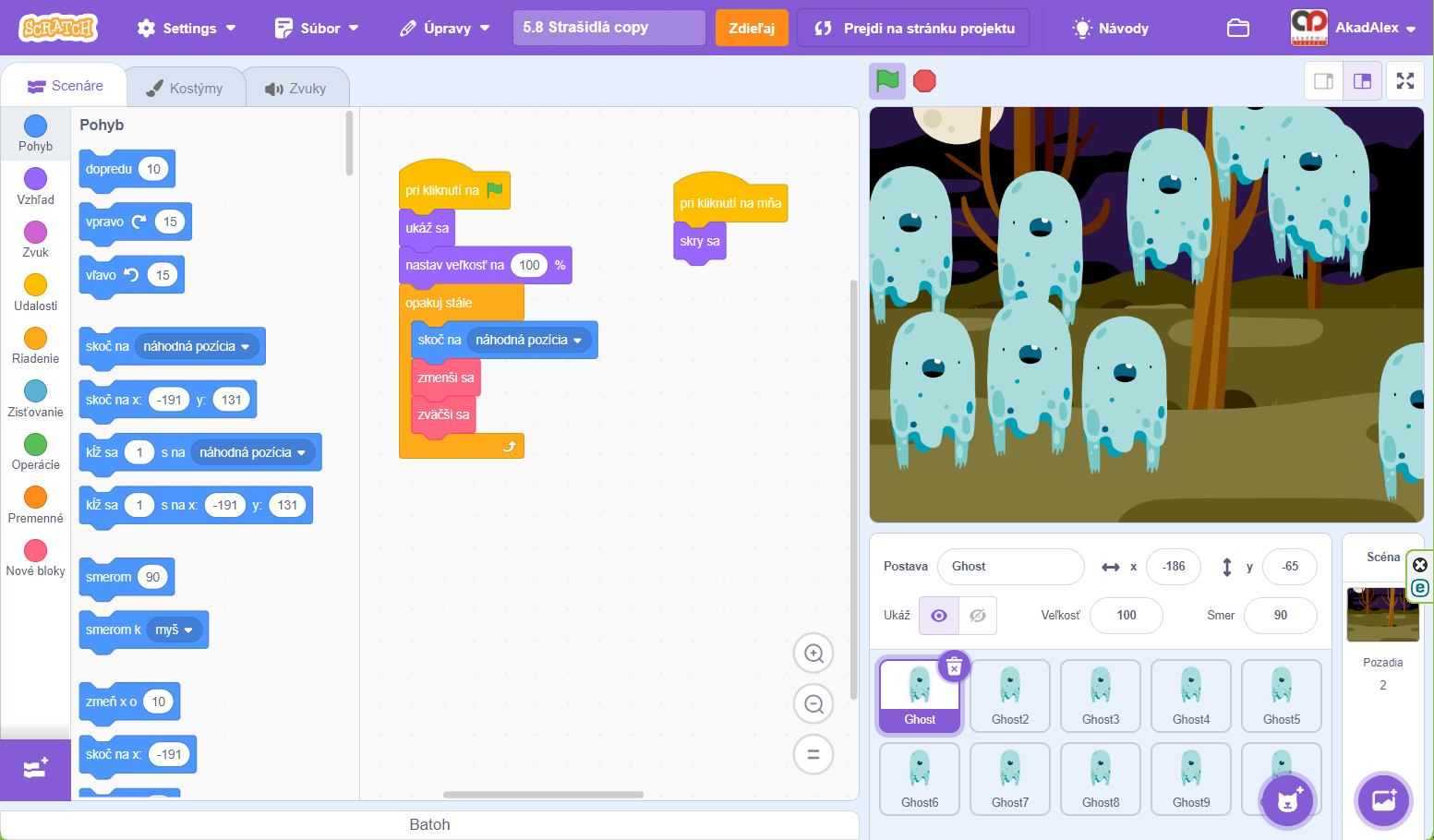Reset workspace zoom to default
Image resolution: width=1434 pixels, height=840 pixels.
(813, 754)
